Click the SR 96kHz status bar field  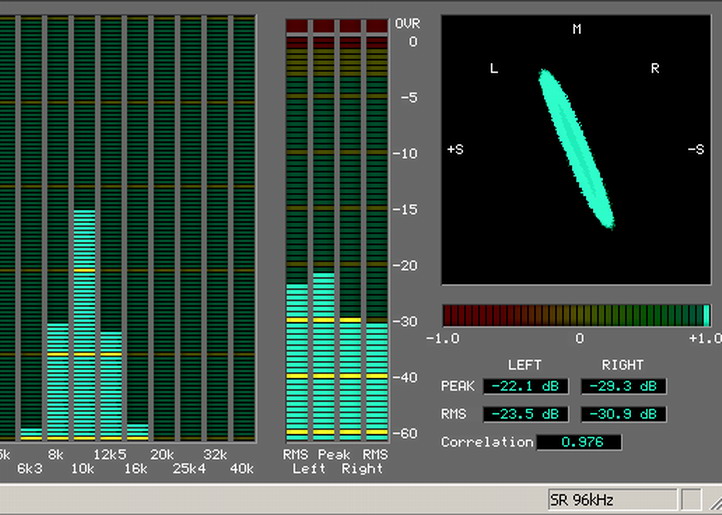[x=611, y=498]
